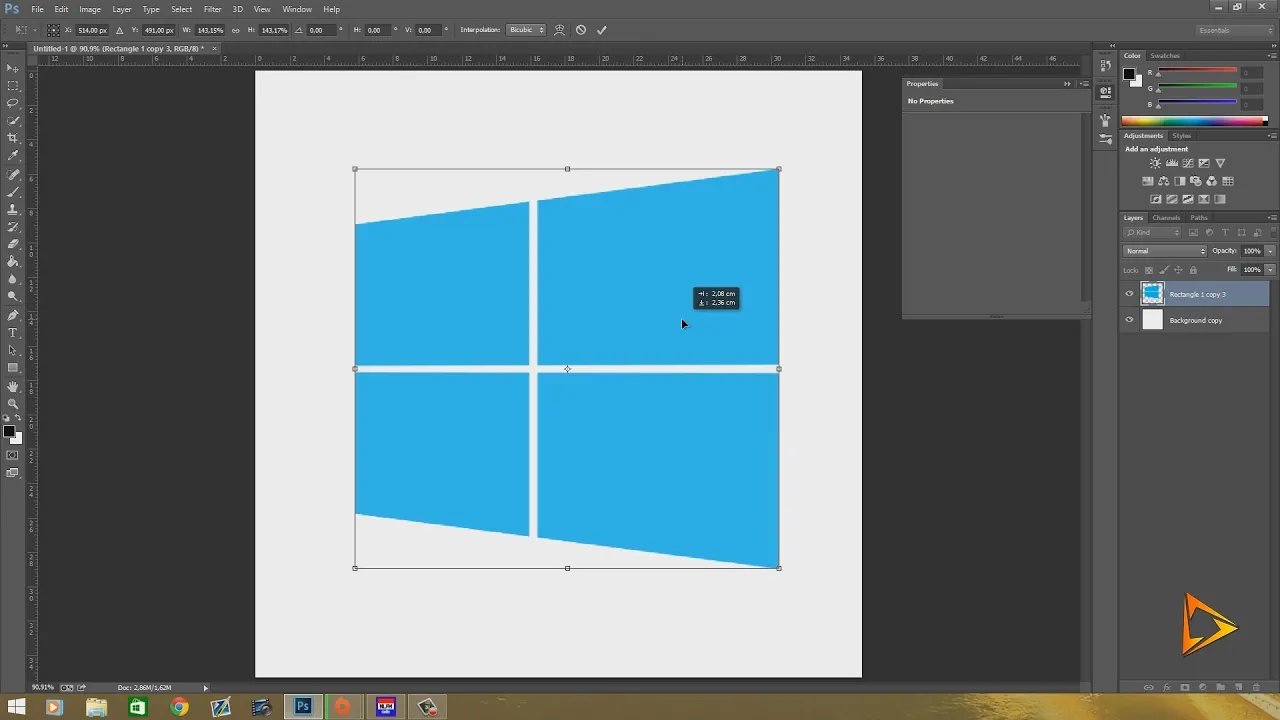The width and height of the screenshot is (1280, 720).
Task: Toggle lock position in Layers panel
Action: (1178, 270)
